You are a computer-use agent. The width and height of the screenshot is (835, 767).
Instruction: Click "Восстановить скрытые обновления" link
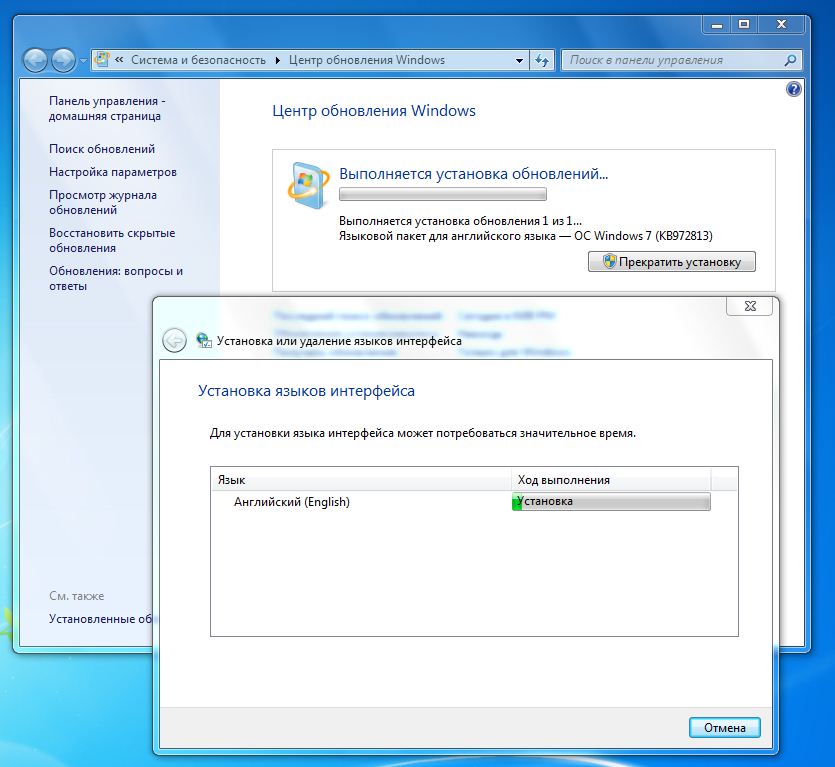(112, 240)
